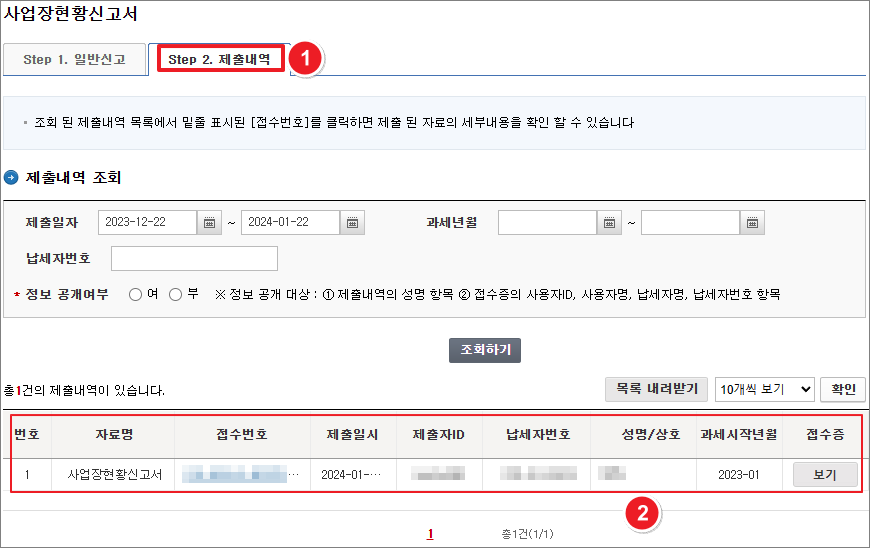Switch to Step 1. 일반신고 tab
This screenshot has width=870, height=548.
[74, 60]
